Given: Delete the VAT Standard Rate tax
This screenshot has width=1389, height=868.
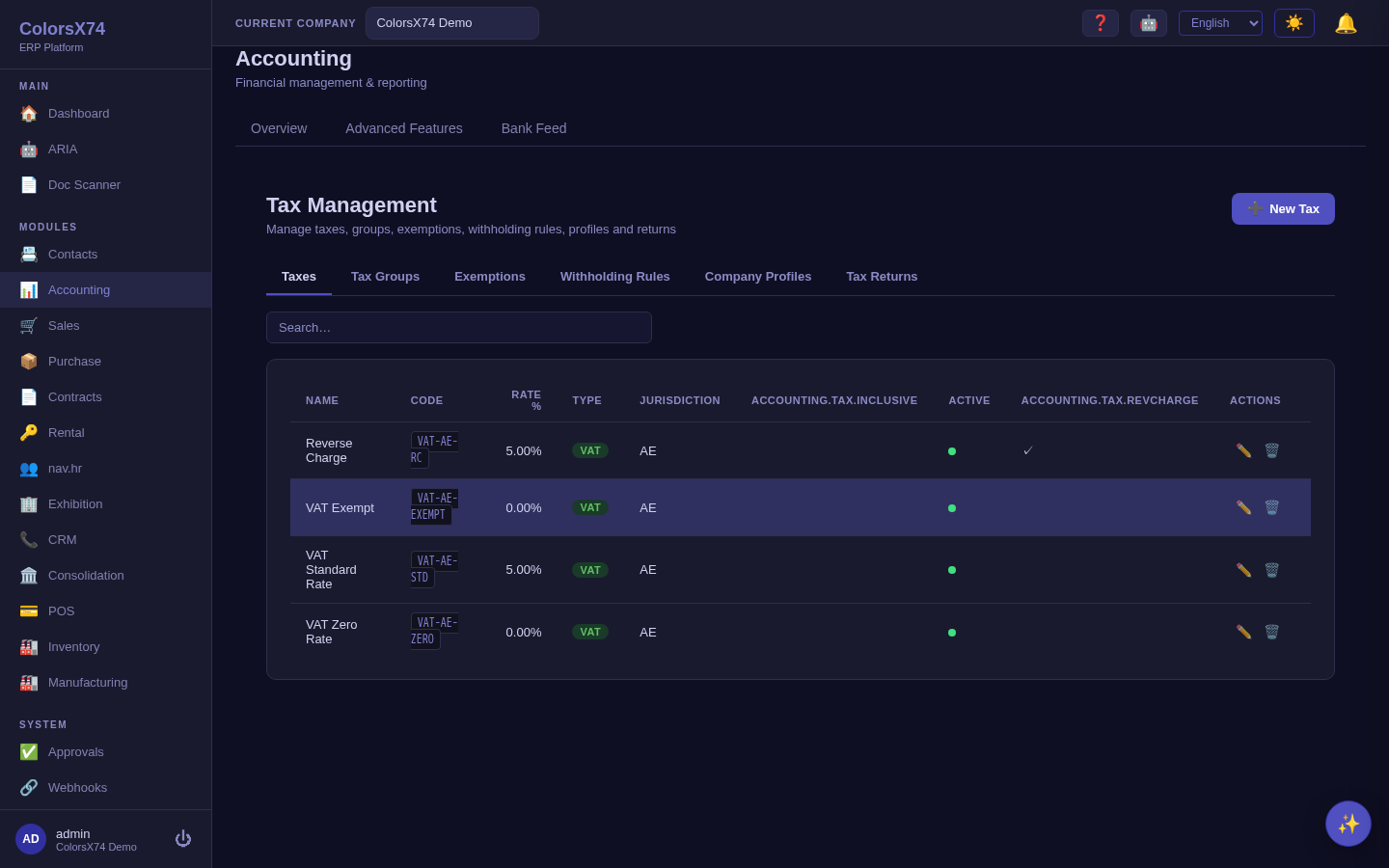Looking at the screenshot, I should coord(1271,570).
